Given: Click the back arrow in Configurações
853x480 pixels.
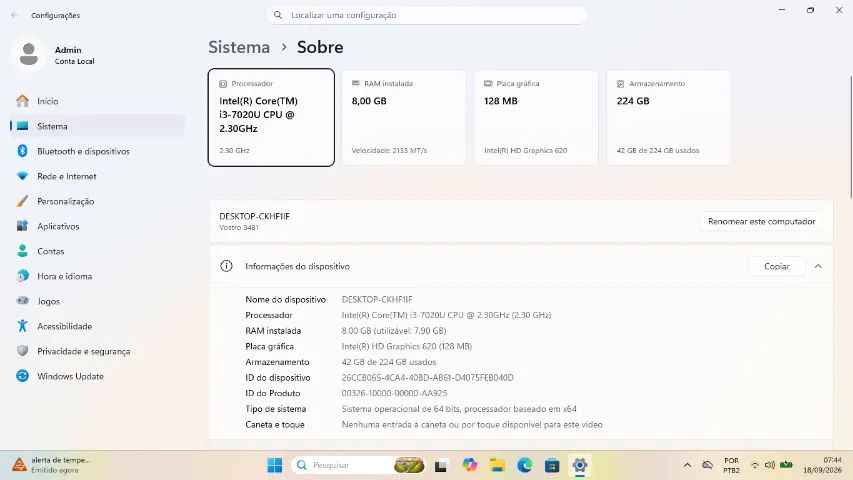Looking at the screenshot, I should (x=15, y=15).
